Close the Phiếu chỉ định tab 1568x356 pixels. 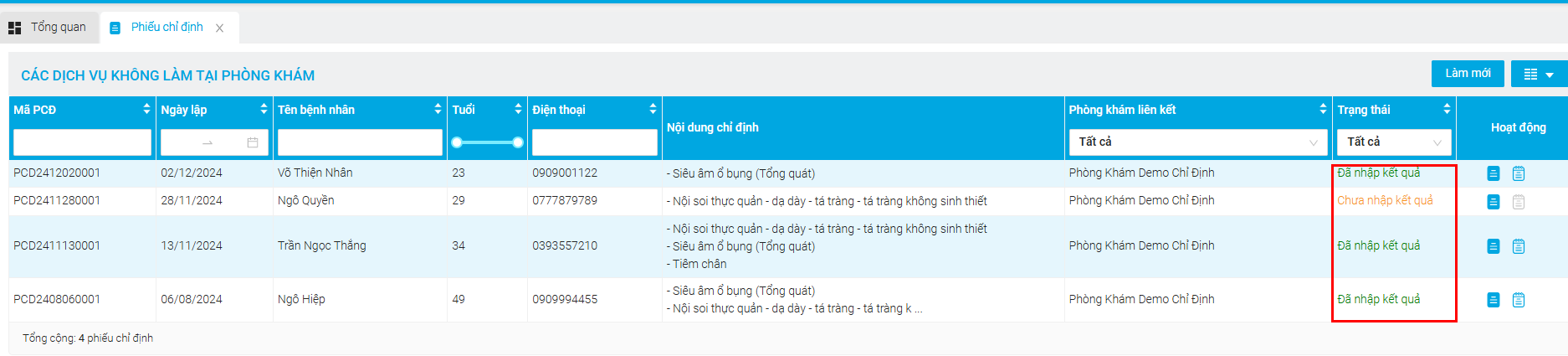[219, 28]
